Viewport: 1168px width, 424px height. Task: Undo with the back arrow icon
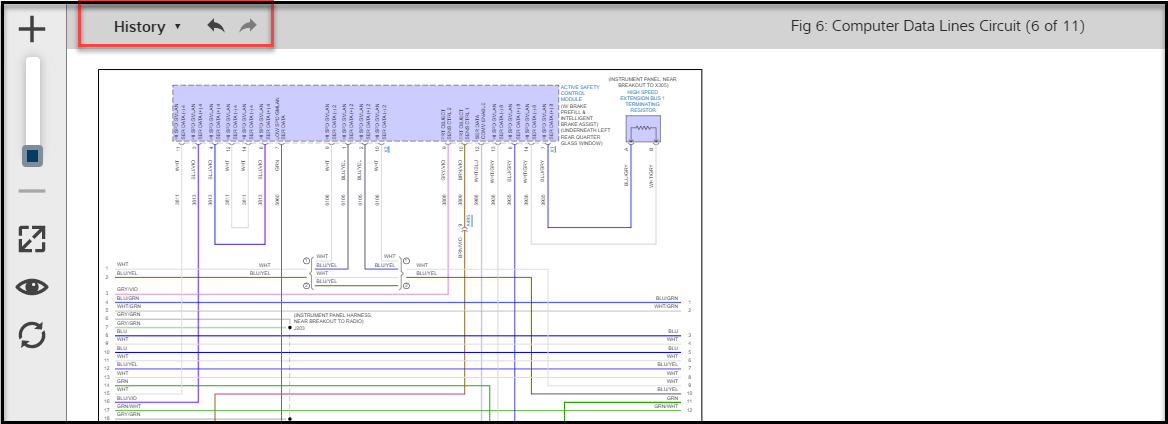216,26
